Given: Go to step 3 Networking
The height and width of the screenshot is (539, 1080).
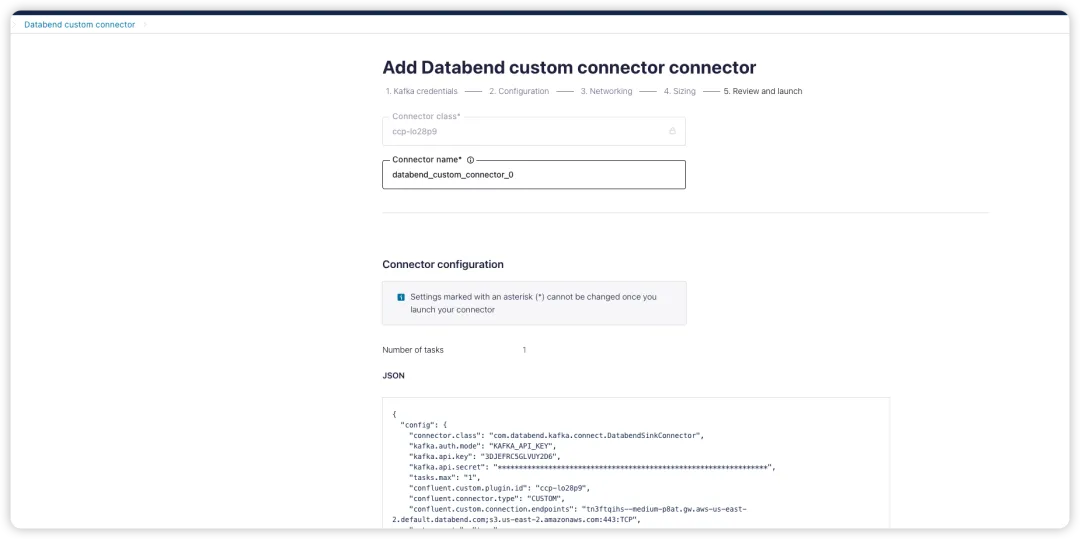Looking at the screenshot, I should 606,91.
